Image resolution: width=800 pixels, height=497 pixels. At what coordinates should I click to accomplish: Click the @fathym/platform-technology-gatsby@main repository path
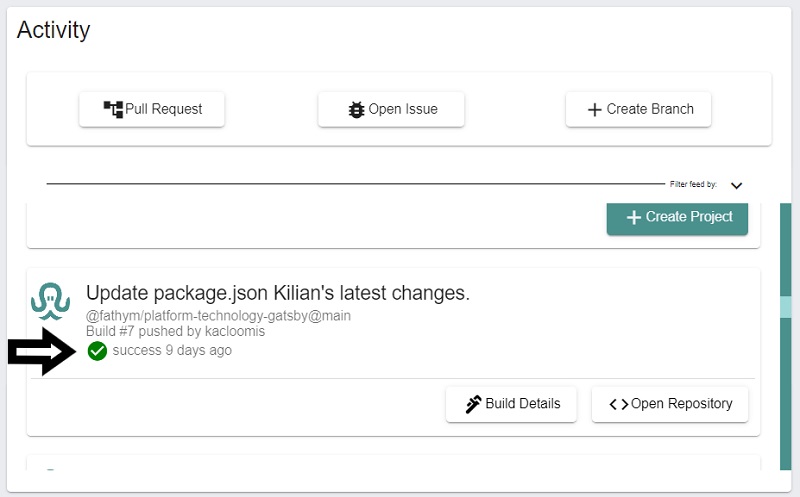pyautogui.click(x=218, y=316)
